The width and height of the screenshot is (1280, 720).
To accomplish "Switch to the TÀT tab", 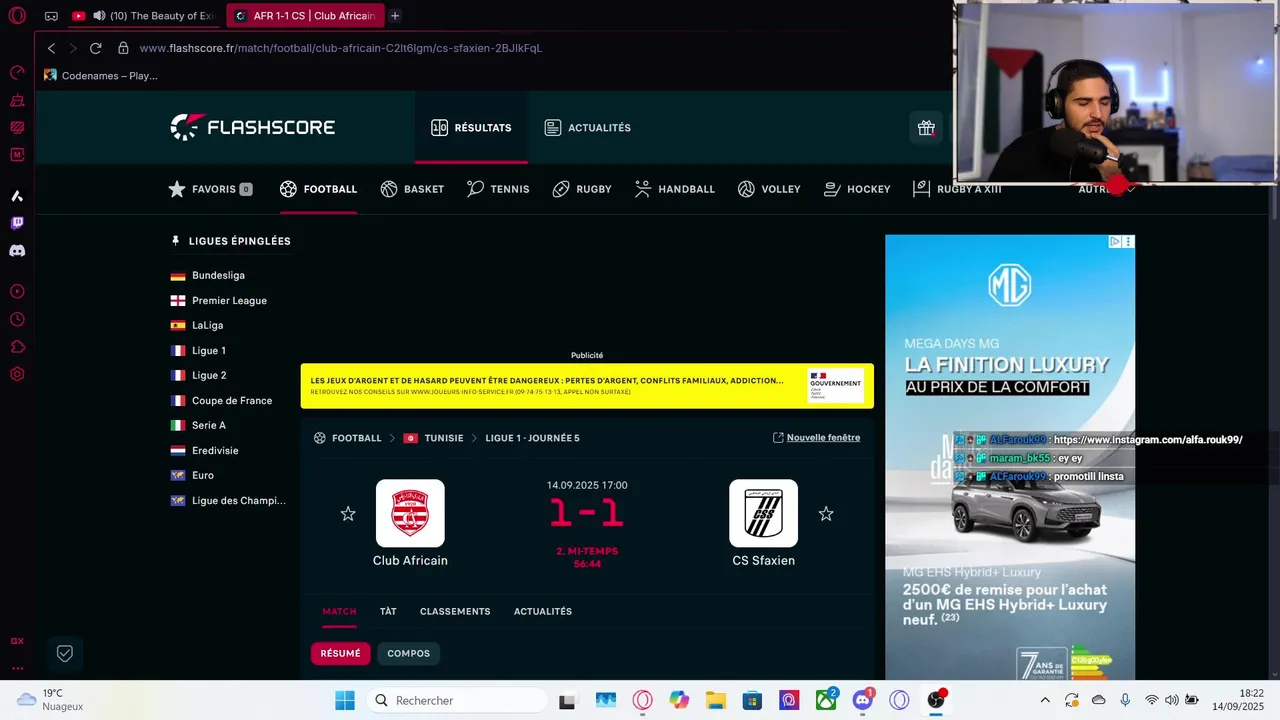I will 388,611.
